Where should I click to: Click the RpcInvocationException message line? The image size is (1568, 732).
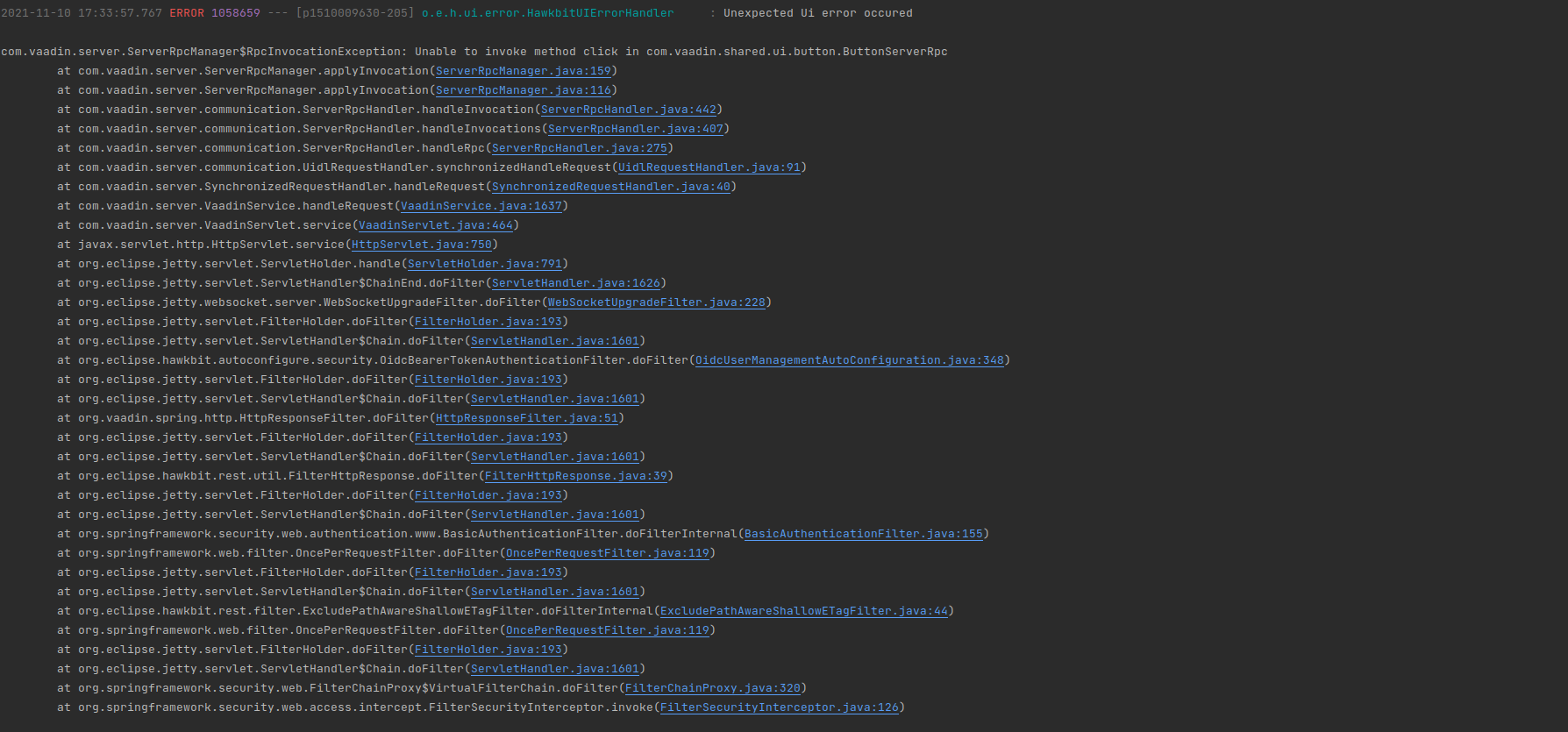click(x=474, y=52)
